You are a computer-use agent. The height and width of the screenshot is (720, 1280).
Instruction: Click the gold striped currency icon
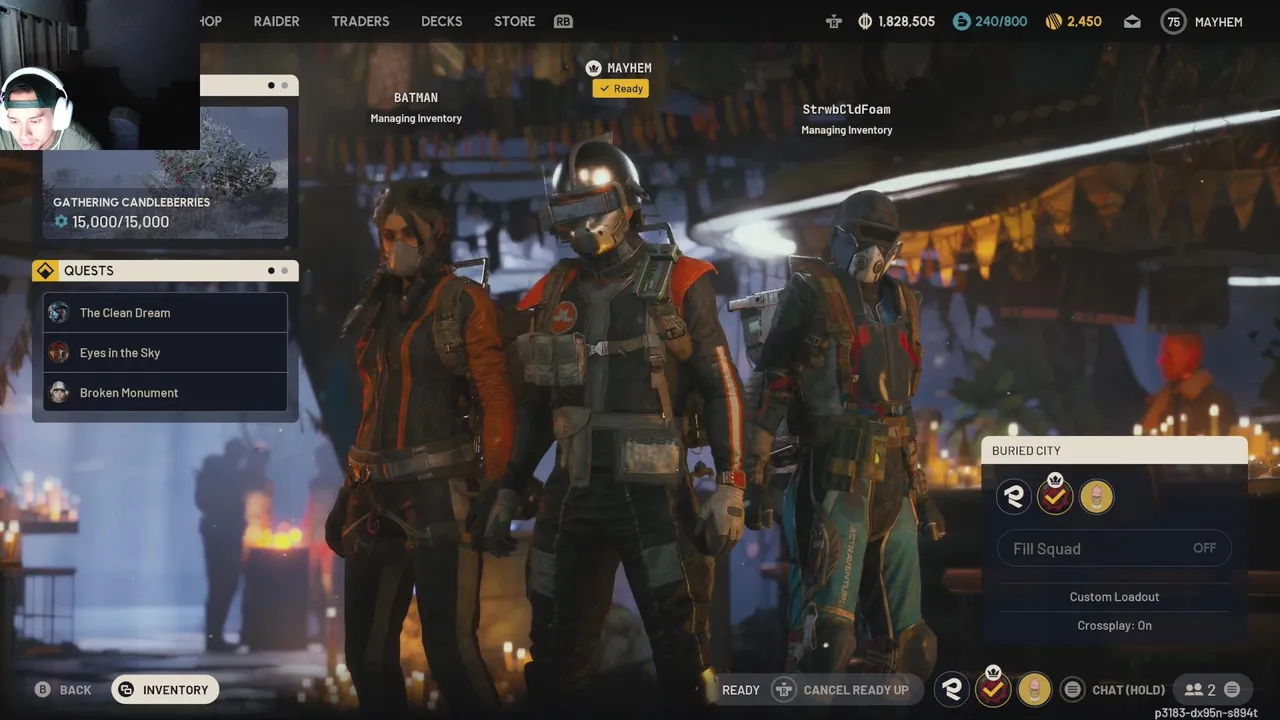[x=1053, y=21]
